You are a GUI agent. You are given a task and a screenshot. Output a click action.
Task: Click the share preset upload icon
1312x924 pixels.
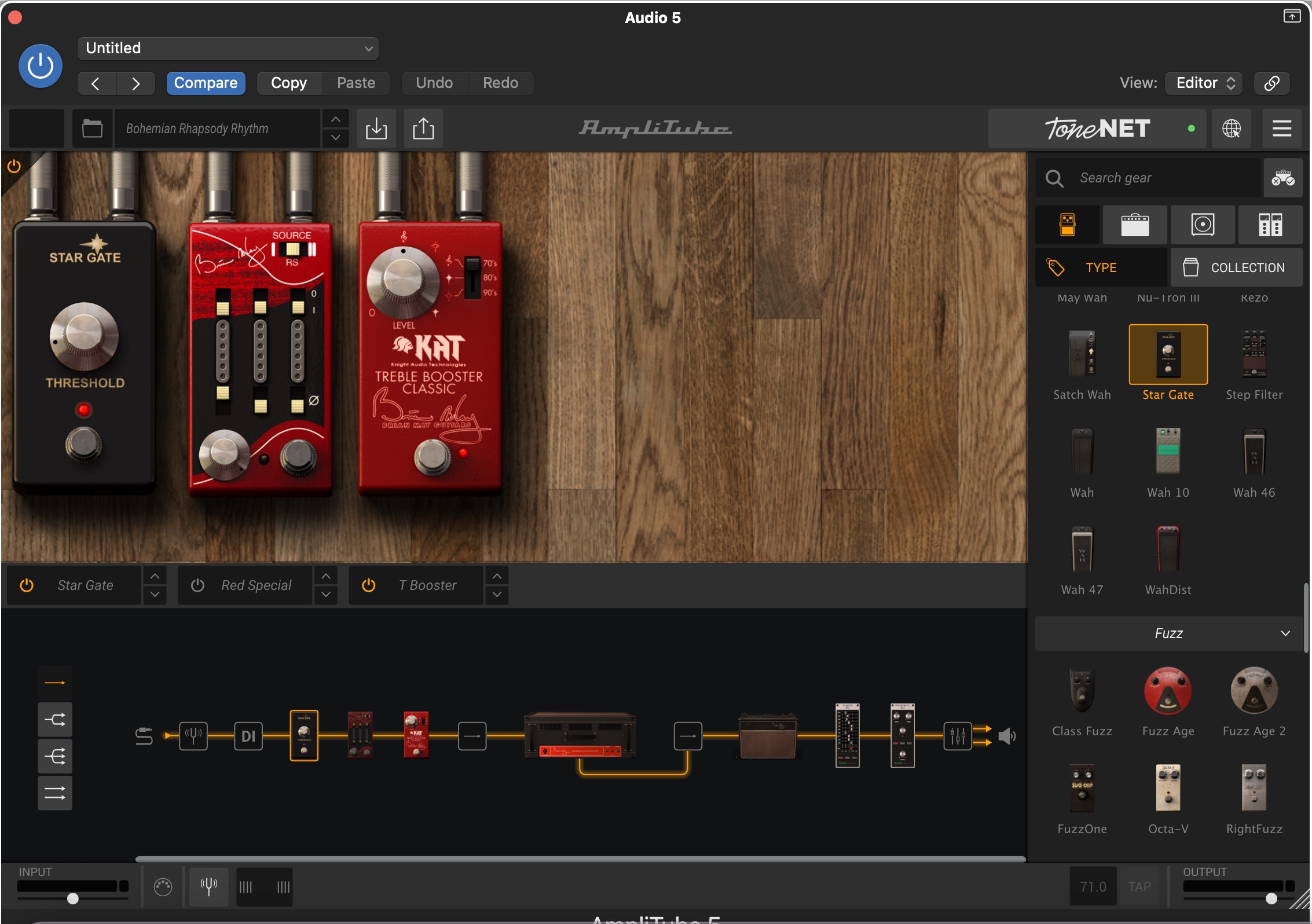423,129
